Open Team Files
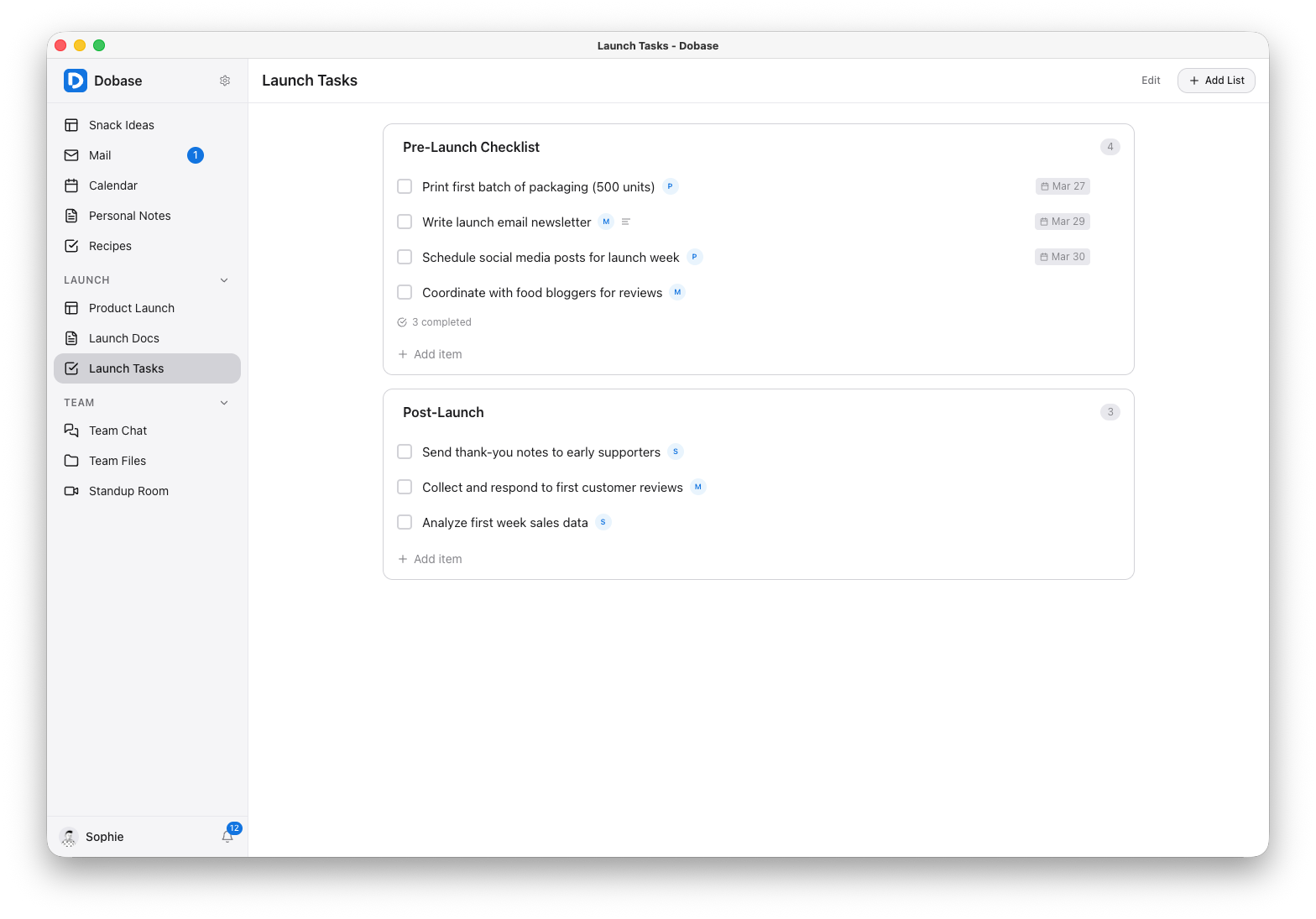The image size is (1316, 919). point(147,461)
